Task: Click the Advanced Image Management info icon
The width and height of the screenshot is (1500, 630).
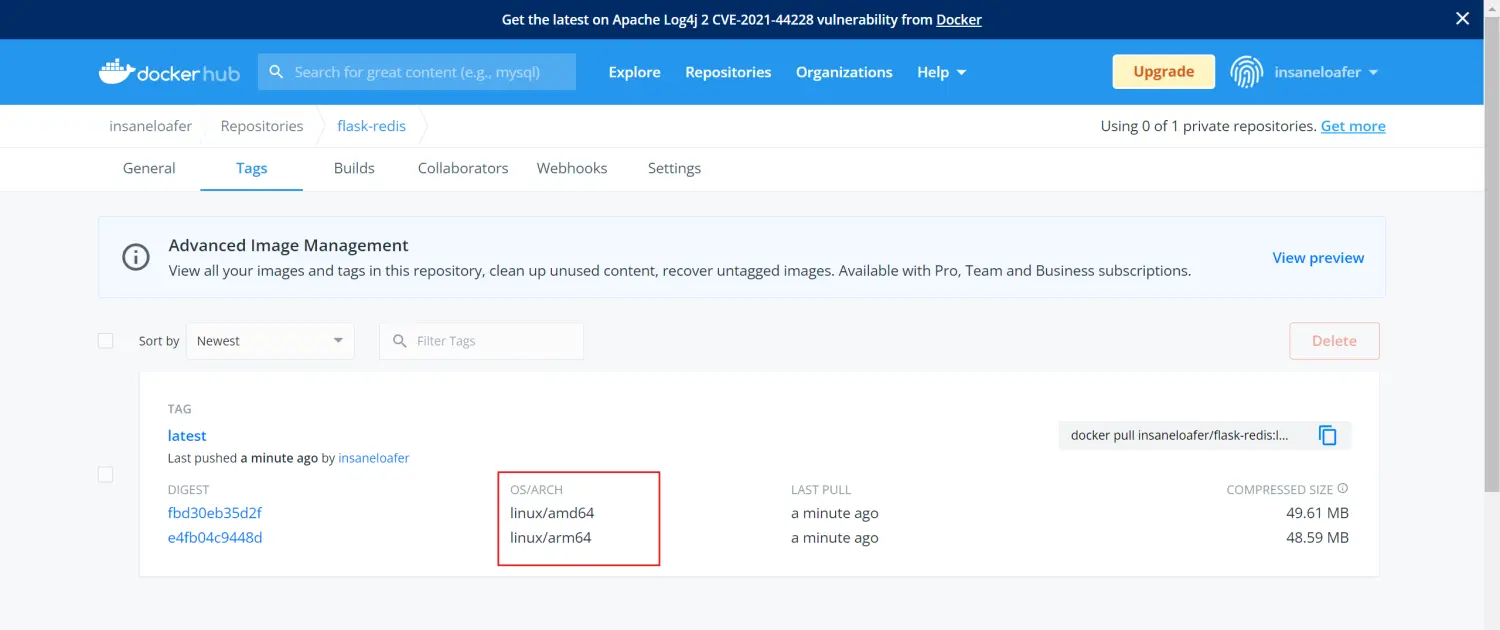Action: 136,257
